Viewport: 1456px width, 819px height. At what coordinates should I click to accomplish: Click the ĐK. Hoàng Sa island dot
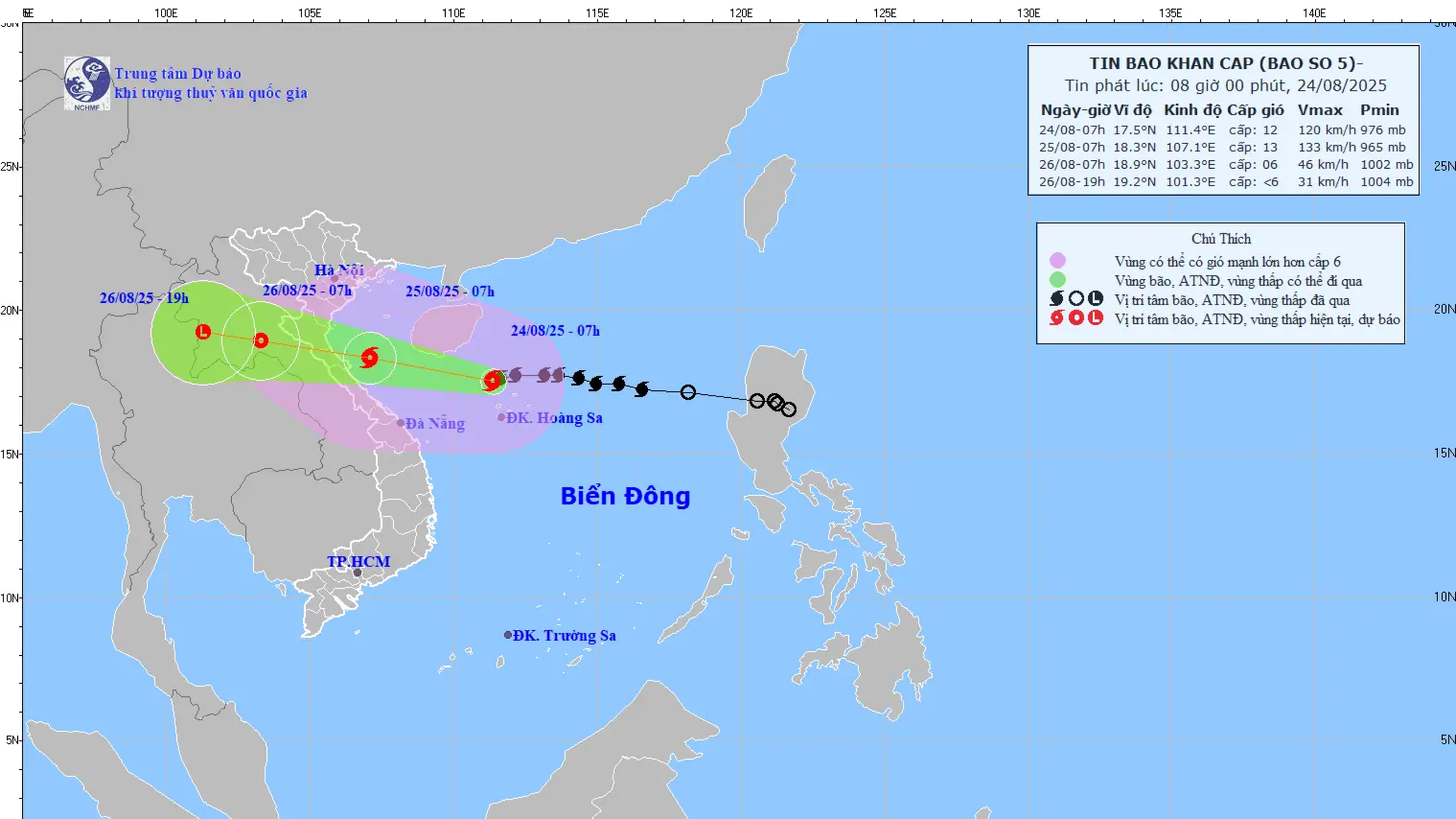tap(501, 417)
